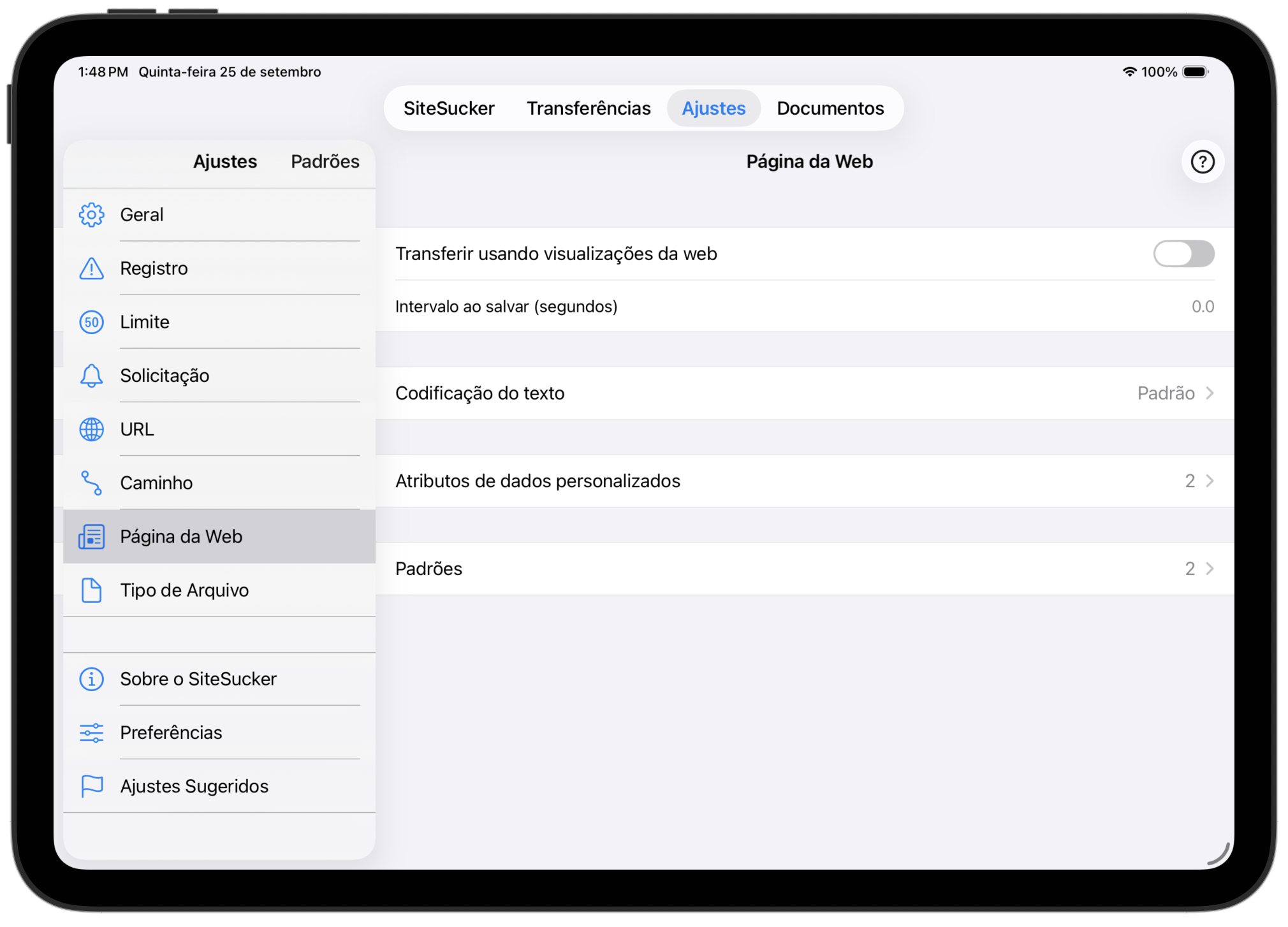This screenshot has height=927, width=1288.
Task: Switch to the SiteSucker tab
Action: click(x=449, y=108)
